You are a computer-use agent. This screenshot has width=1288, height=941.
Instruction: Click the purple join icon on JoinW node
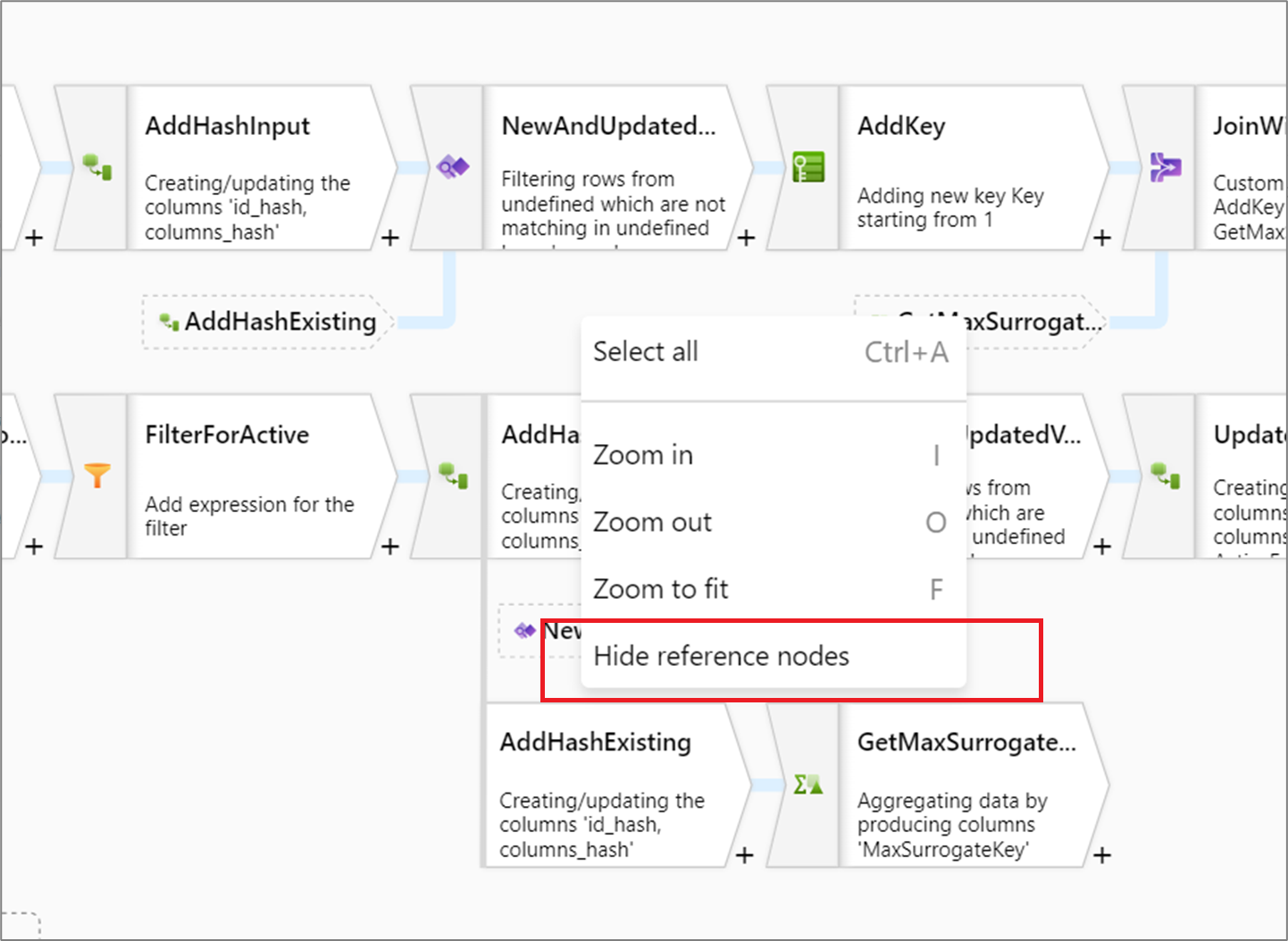click(x=1166, y=167)
